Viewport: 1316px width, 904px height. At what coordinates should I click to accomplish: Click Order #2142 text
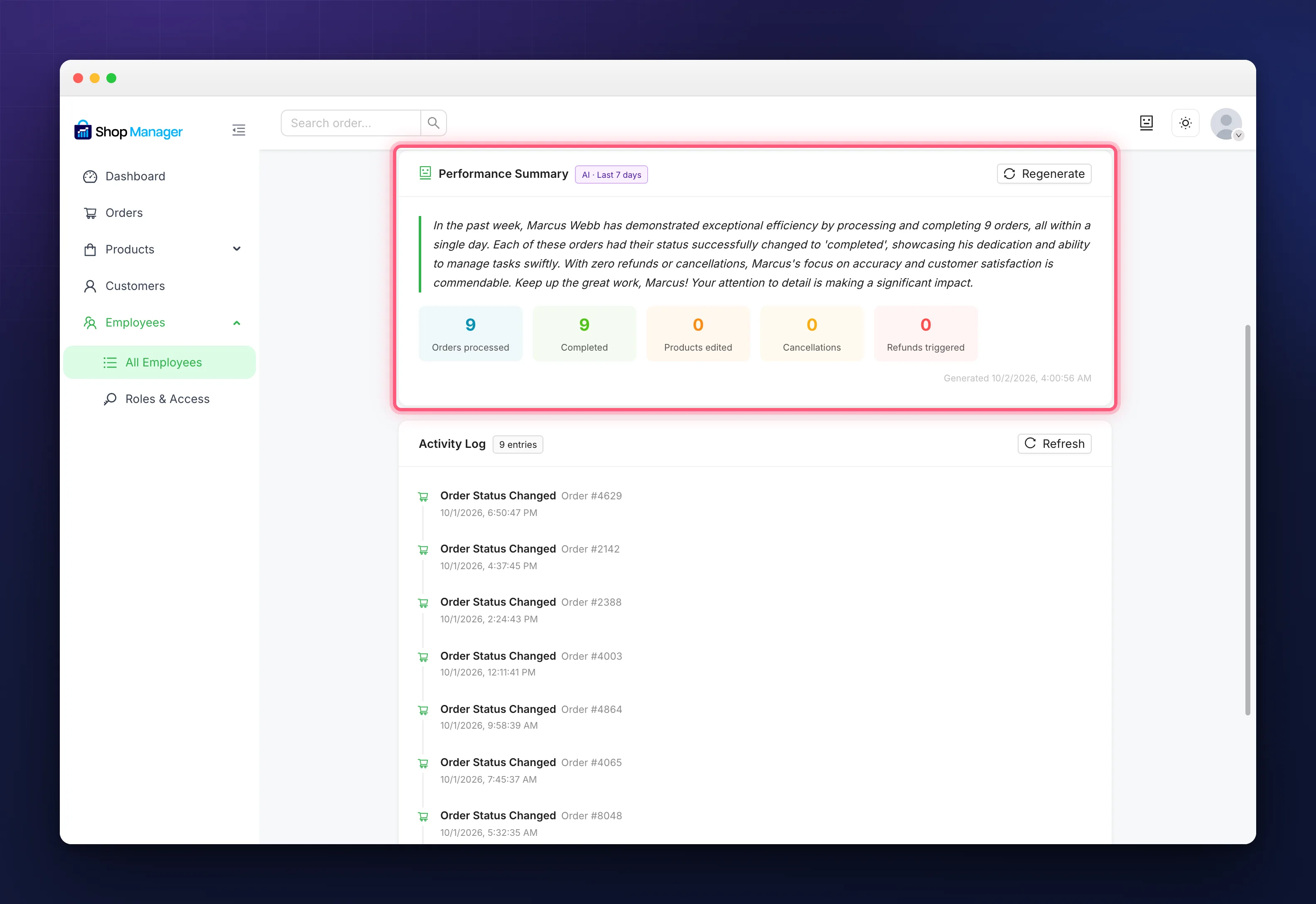click(x=590, y=549)
